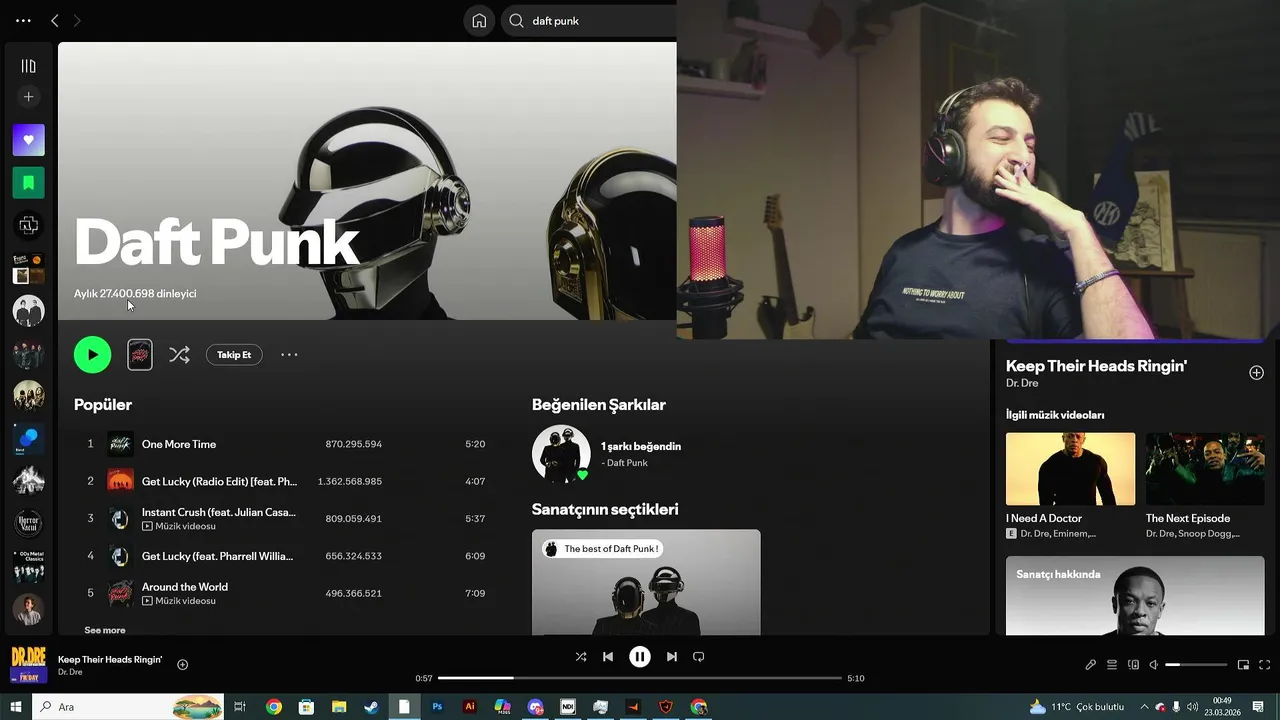Open Rammstein artist logo in the sidebar

pos(28,226)
